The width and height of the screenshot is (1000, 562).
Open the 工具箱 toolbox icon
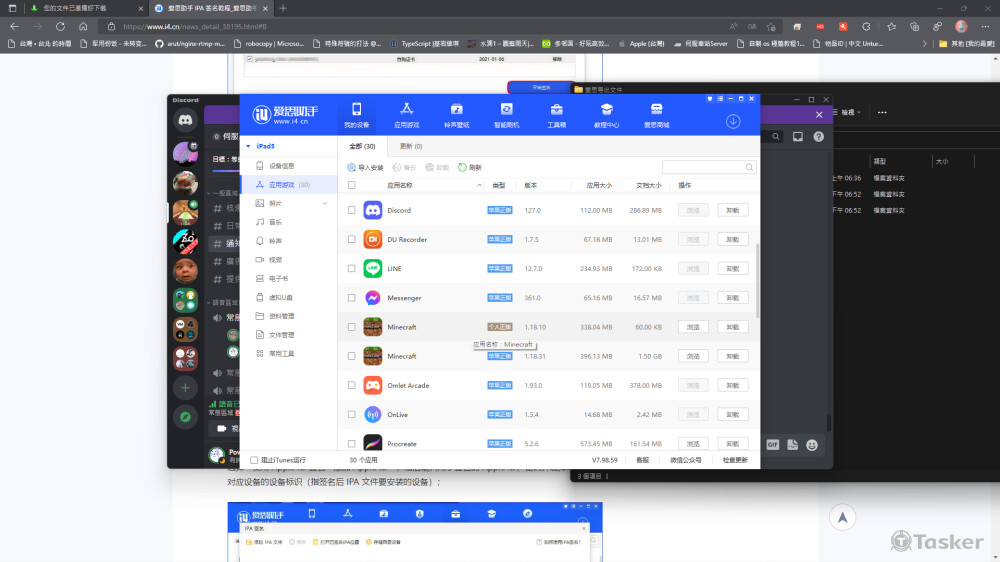pos(556,114)
